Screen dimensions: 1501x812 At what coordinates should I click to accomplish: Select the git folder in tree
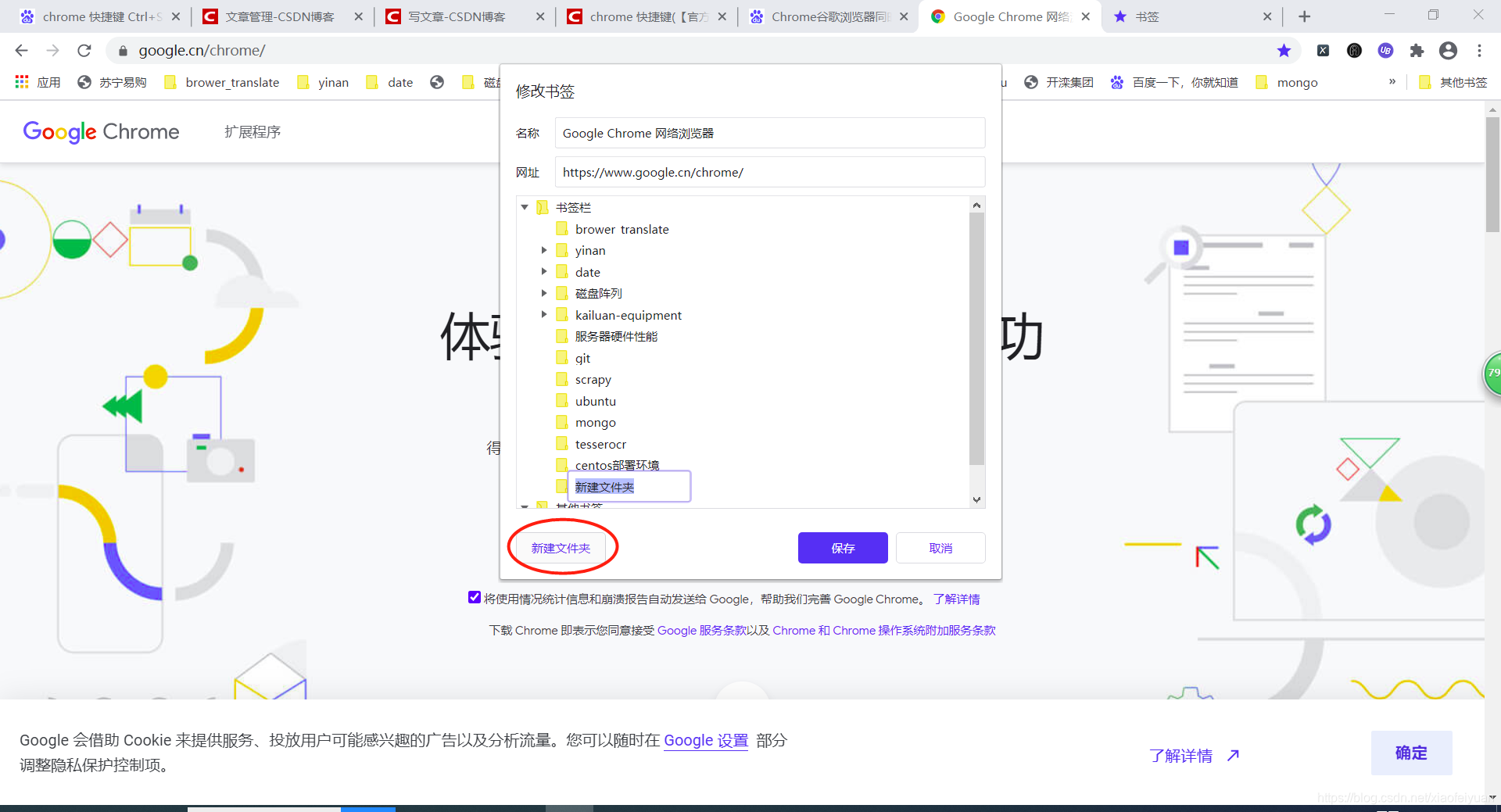[x=573, y=358]
